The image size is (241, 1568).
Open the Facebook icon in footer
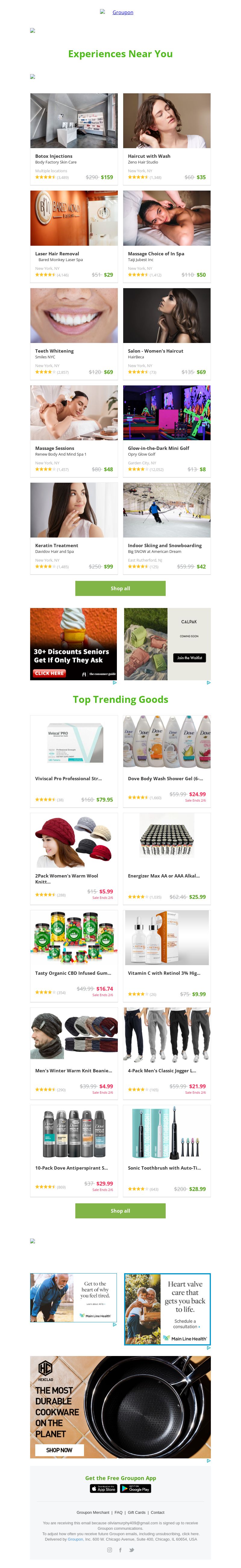(x=120, y=1550)
